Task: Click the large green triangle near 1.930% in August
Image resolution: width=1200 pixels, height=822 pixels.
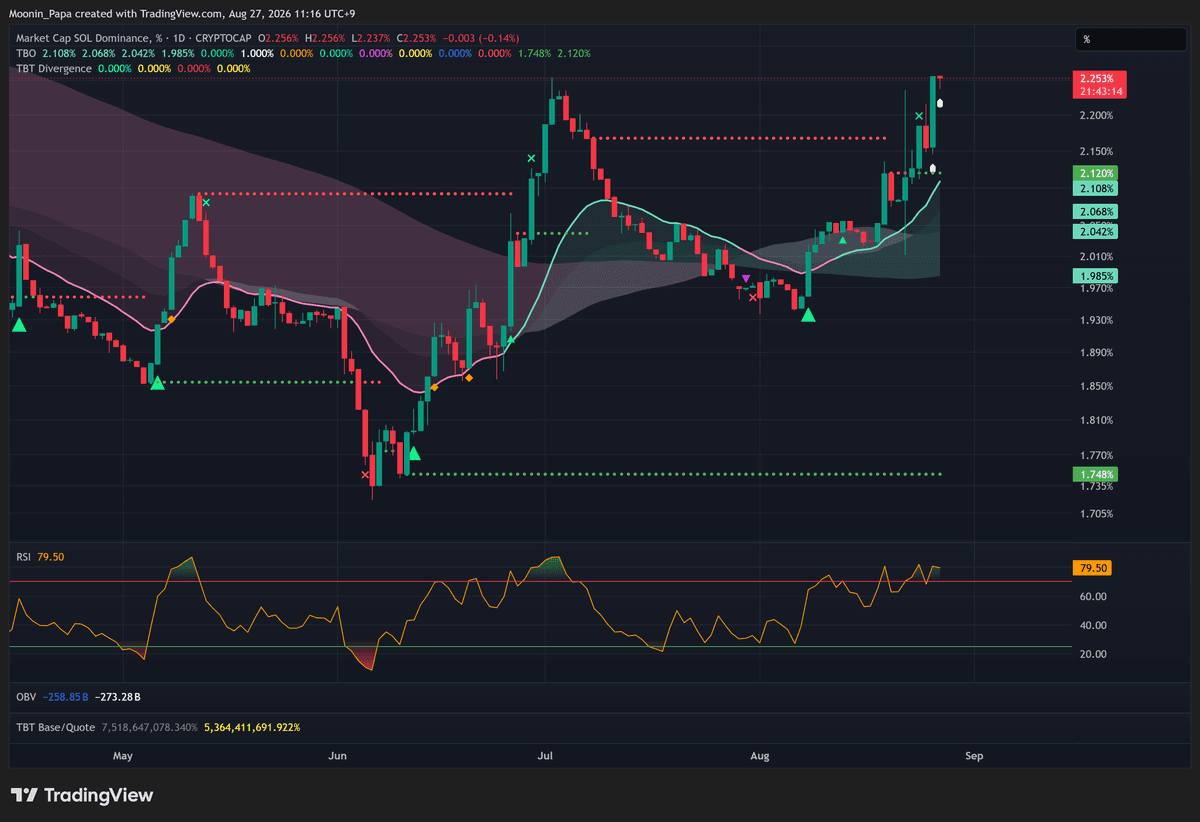Action: point(808,315)
